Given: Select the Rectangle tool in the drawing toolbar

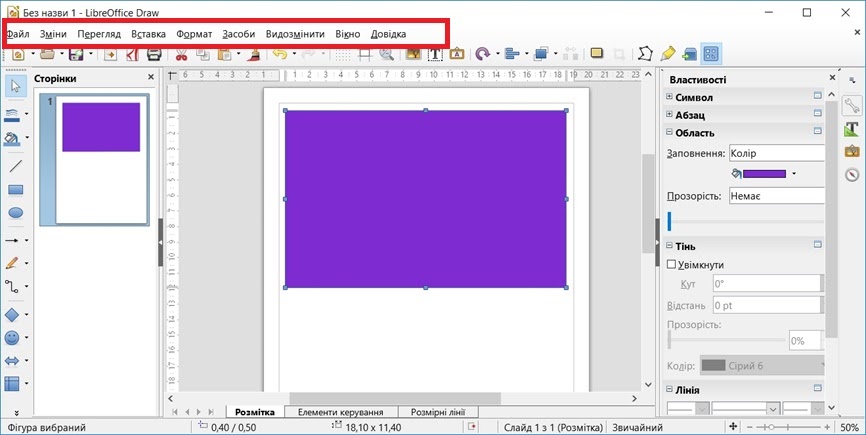Looking at the screenshot, I should pyautogui.click(x=15, y=189).
